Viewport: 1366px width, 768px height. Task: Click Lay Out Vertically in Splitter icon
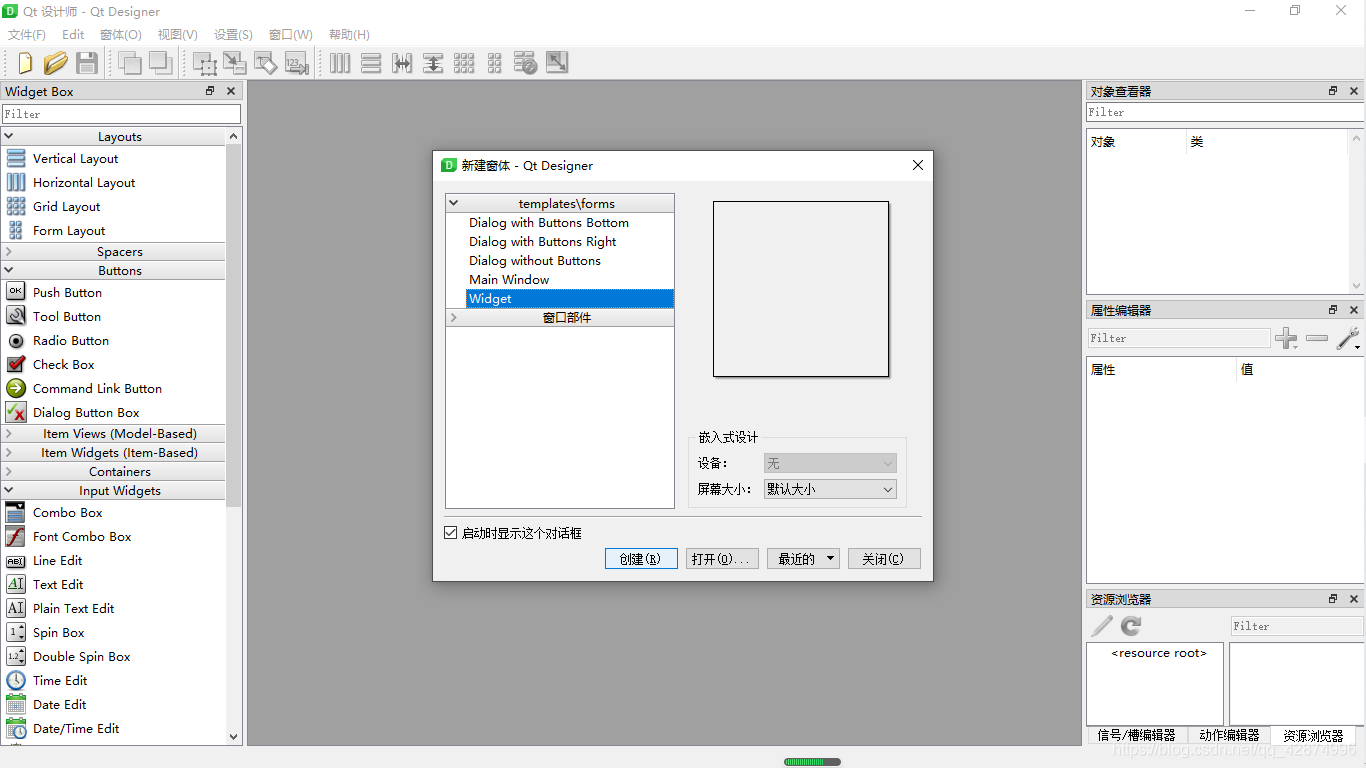(x=433, y=63)
